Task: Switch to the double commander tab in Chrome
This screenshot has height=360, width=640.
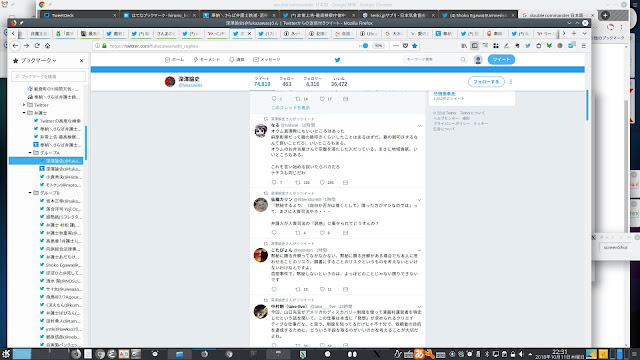Action: pyautogui.click(x=557, y=15)
